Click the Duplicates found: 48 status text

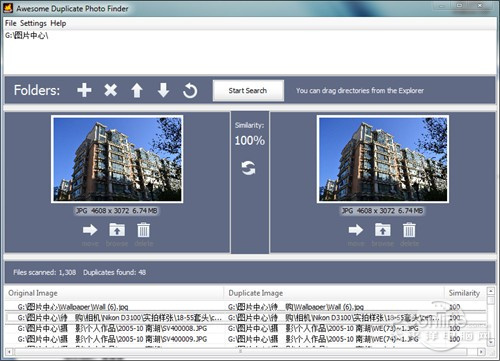click(115, 272)
